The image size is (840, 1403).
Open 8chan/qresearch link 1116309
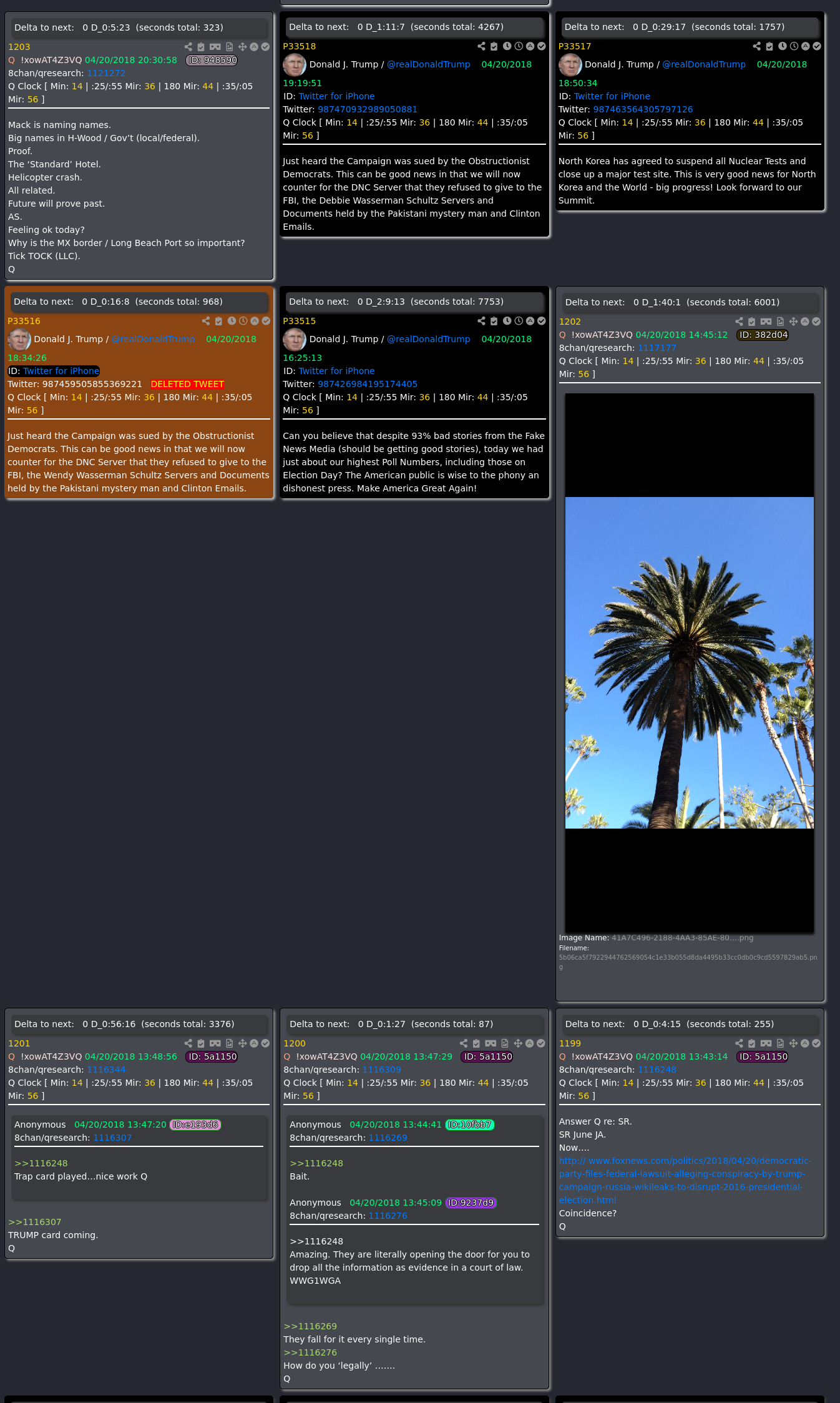382,1070
